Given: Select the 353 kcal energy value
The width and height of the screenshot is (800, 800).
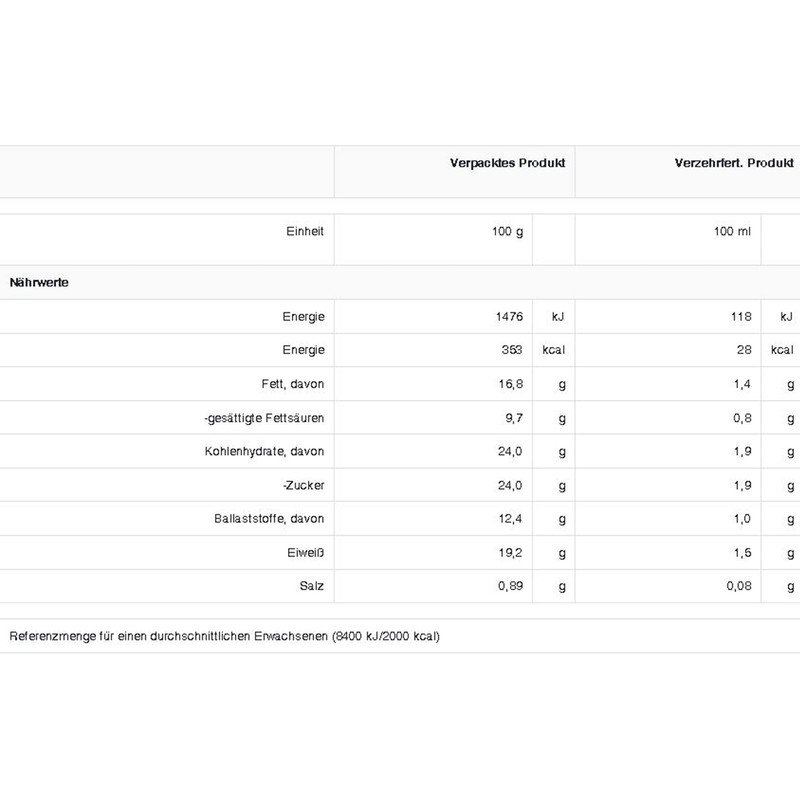Looking at the screenshot, I should click(x=512, y=349).
